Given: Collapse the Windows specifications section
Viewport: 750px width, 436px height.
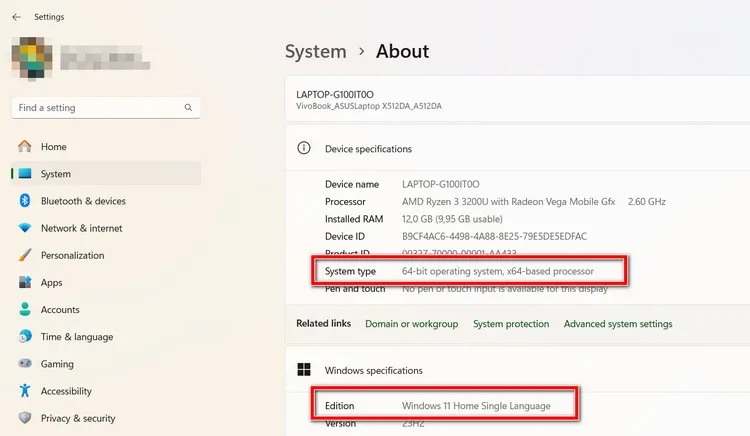Looking at the screenshot, I should point(373,370).
